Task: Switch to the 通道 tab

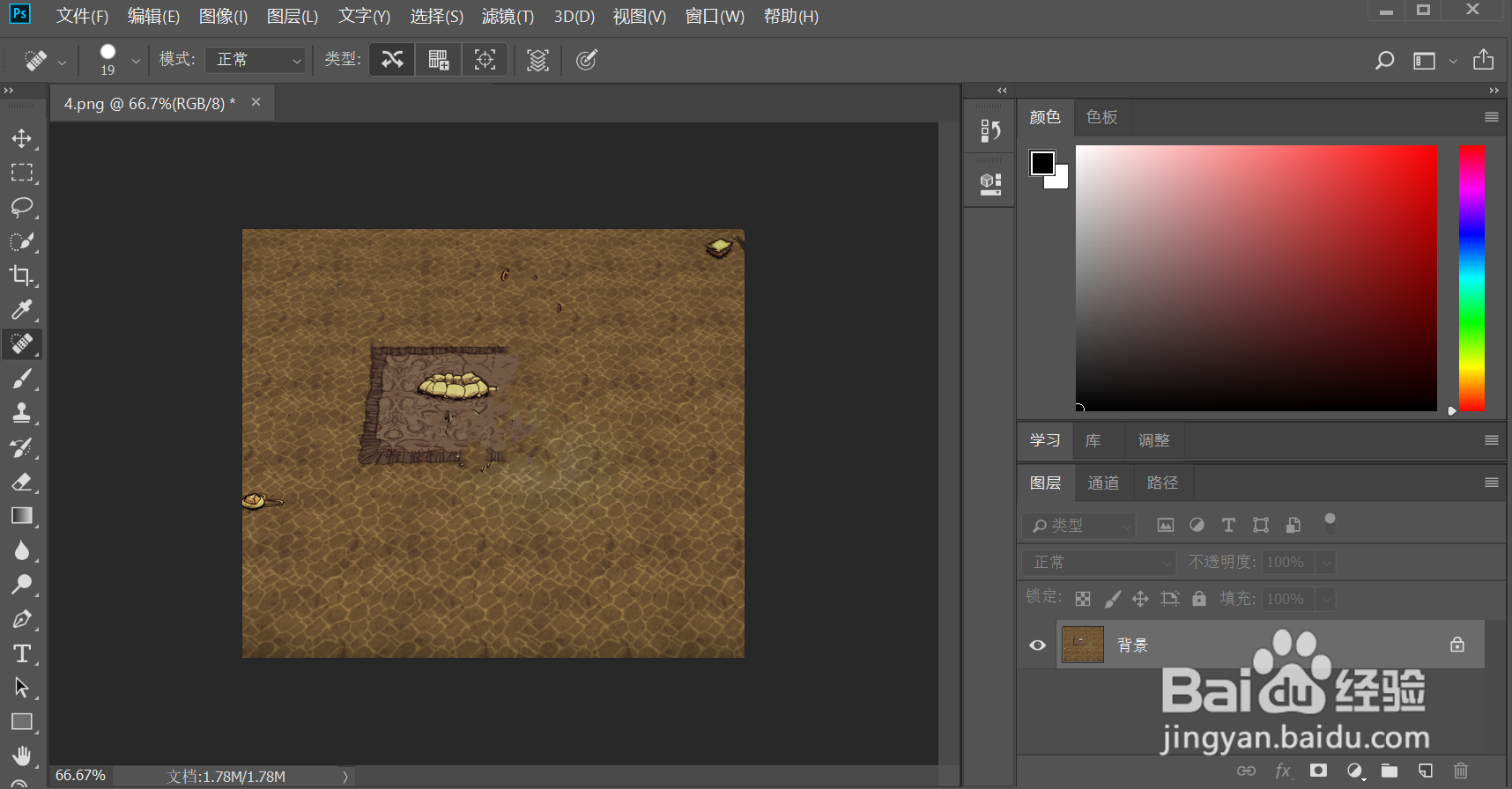Action: (x=1103, y=483)
